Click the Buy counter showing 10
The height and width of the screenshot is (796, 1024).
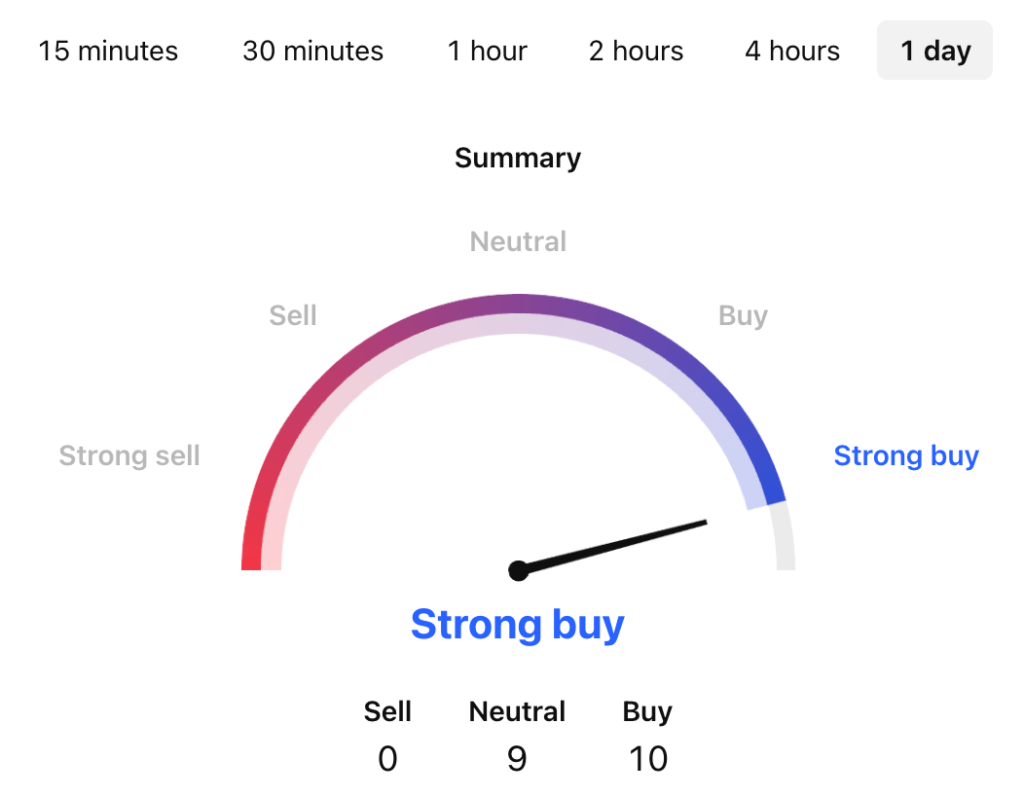point(648,759)
